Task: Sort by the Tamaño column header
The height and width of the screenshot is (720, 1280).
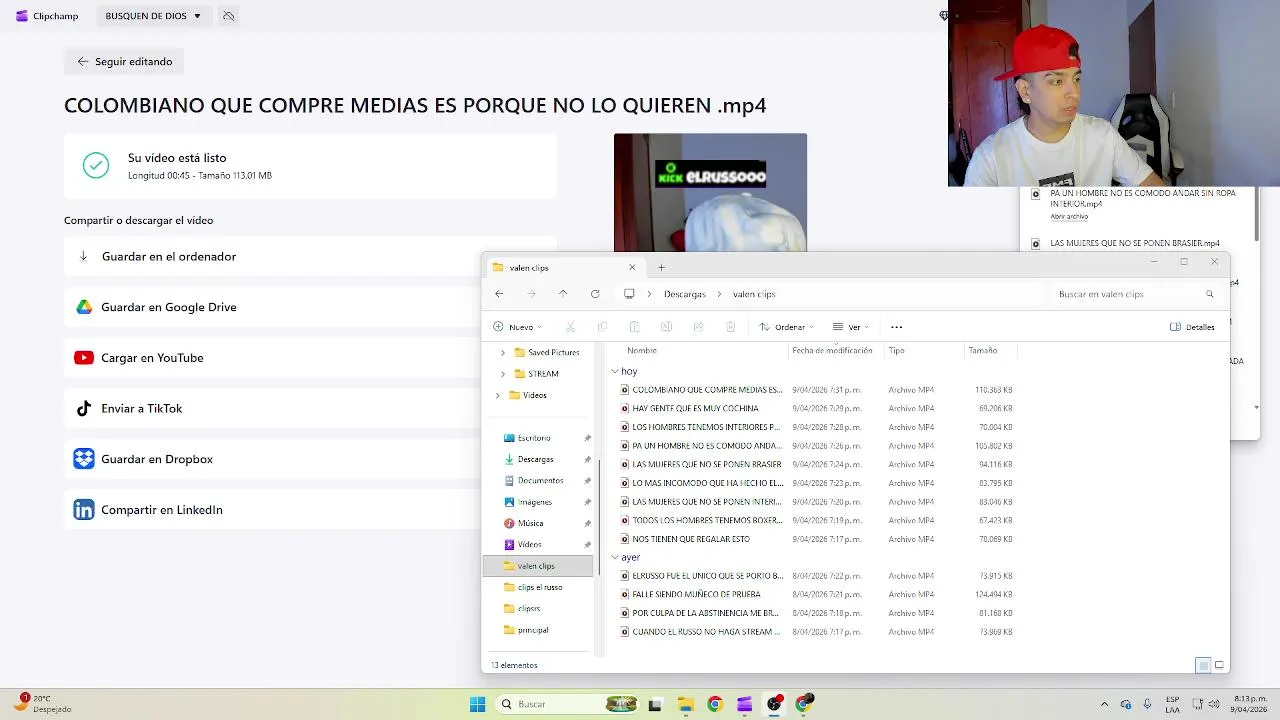Action: point(983,350)
